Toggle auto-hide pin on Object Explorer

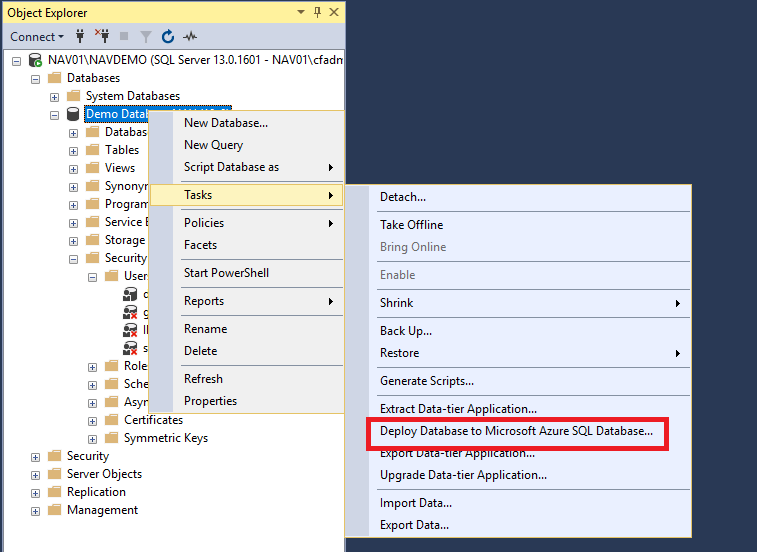tap(317, 12)
